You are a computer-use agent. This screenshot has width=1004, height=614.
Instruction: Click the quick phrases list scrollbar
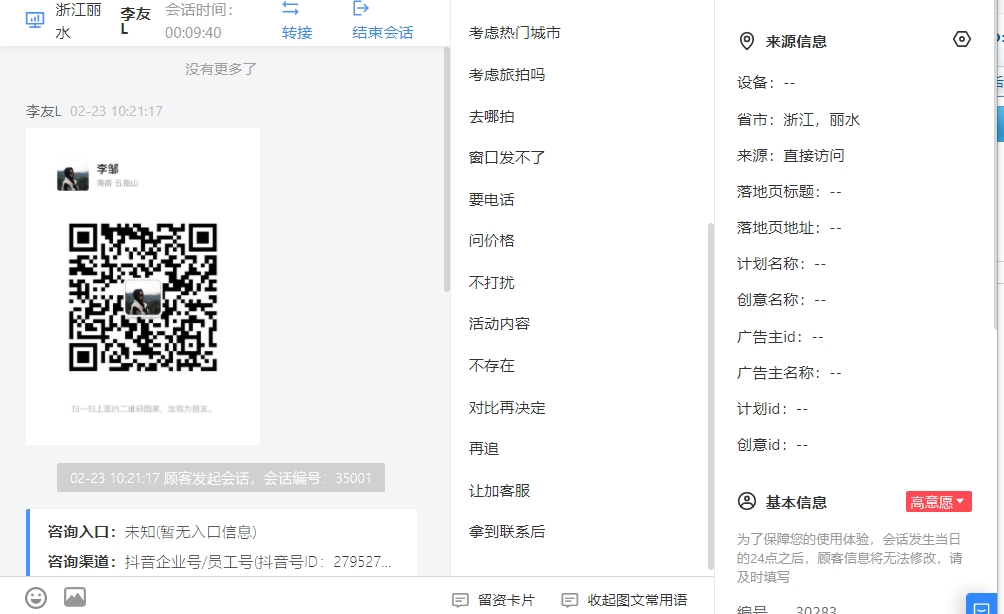point(710,396)
